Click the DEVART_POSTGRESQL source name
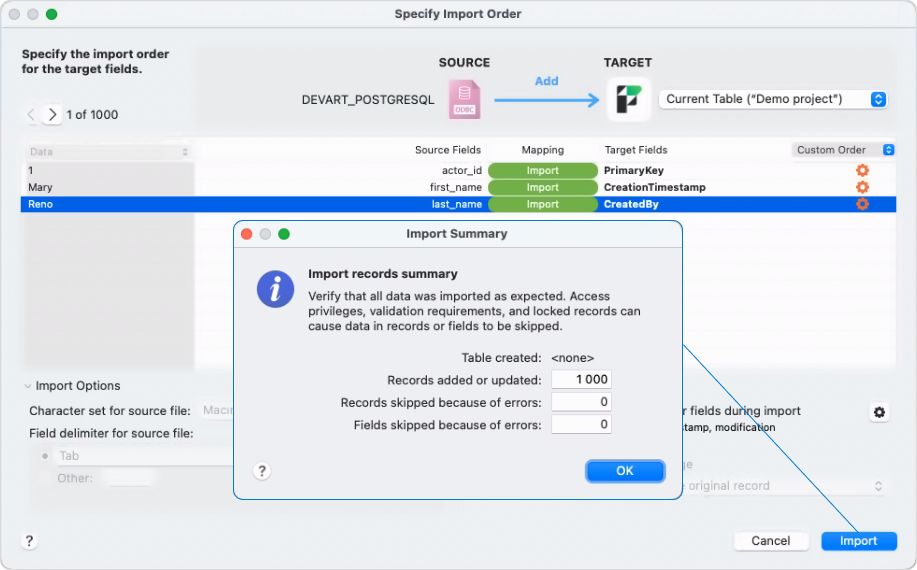Viewport: 917px width, 570px height. (368, 100)
